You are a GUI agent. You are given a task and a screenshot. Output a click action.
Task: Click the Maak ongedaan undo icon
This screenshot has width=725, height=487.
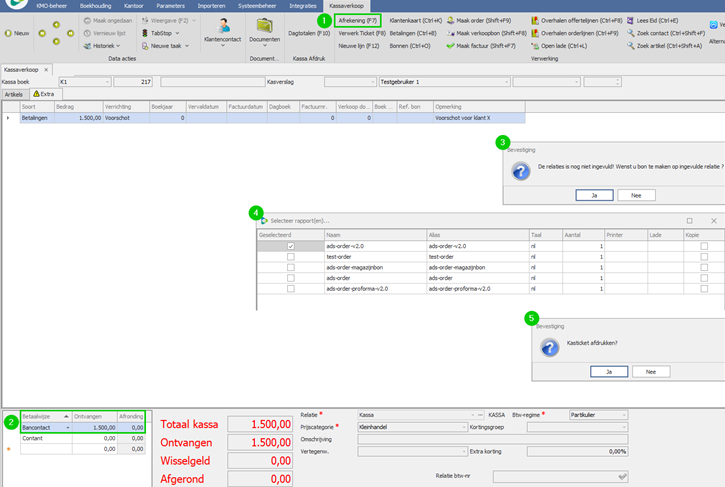click(x=87, y=21)
